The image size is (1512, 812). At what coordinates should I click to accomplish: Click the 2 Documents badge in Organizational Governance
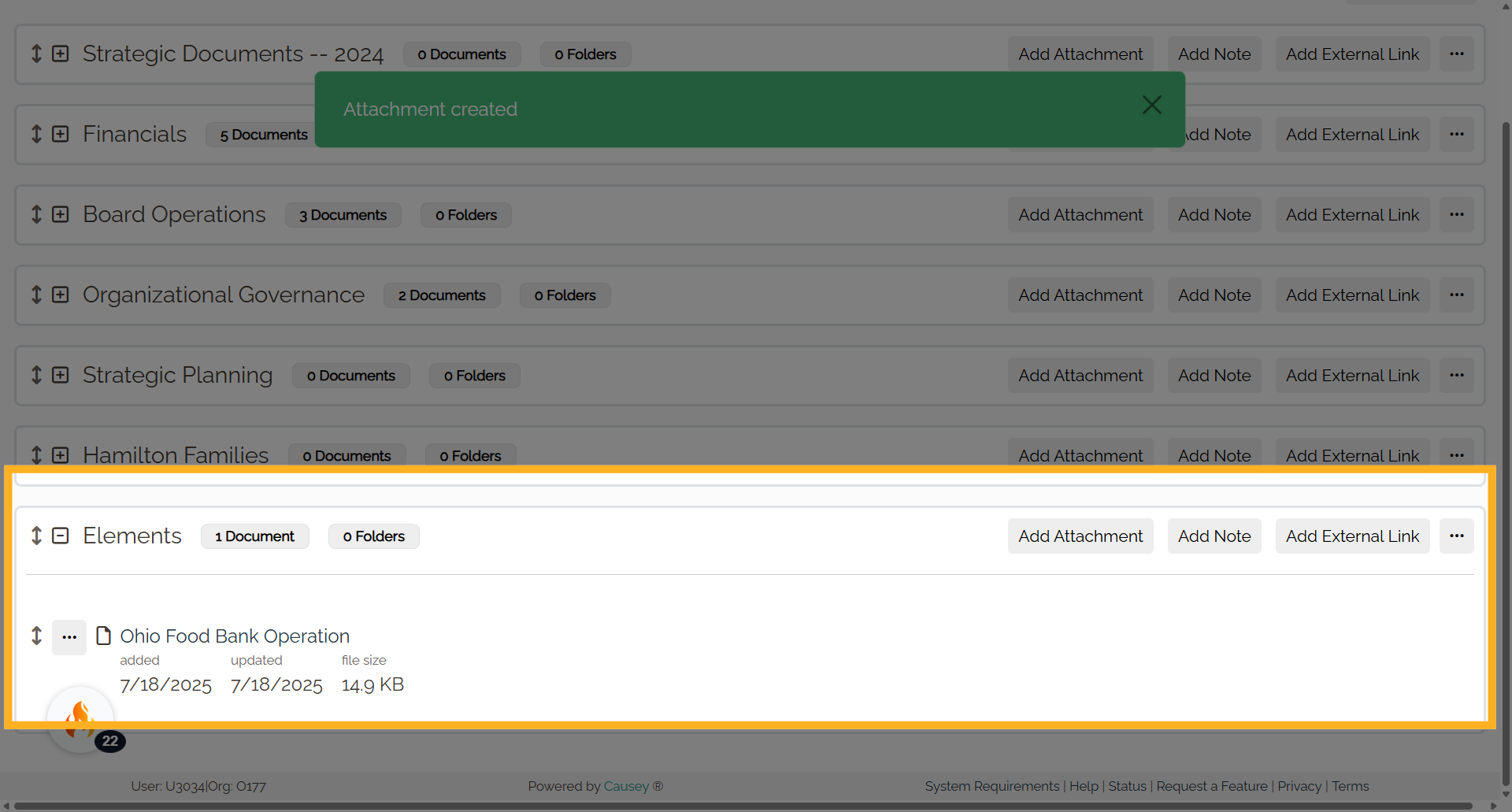coord(442,295)
